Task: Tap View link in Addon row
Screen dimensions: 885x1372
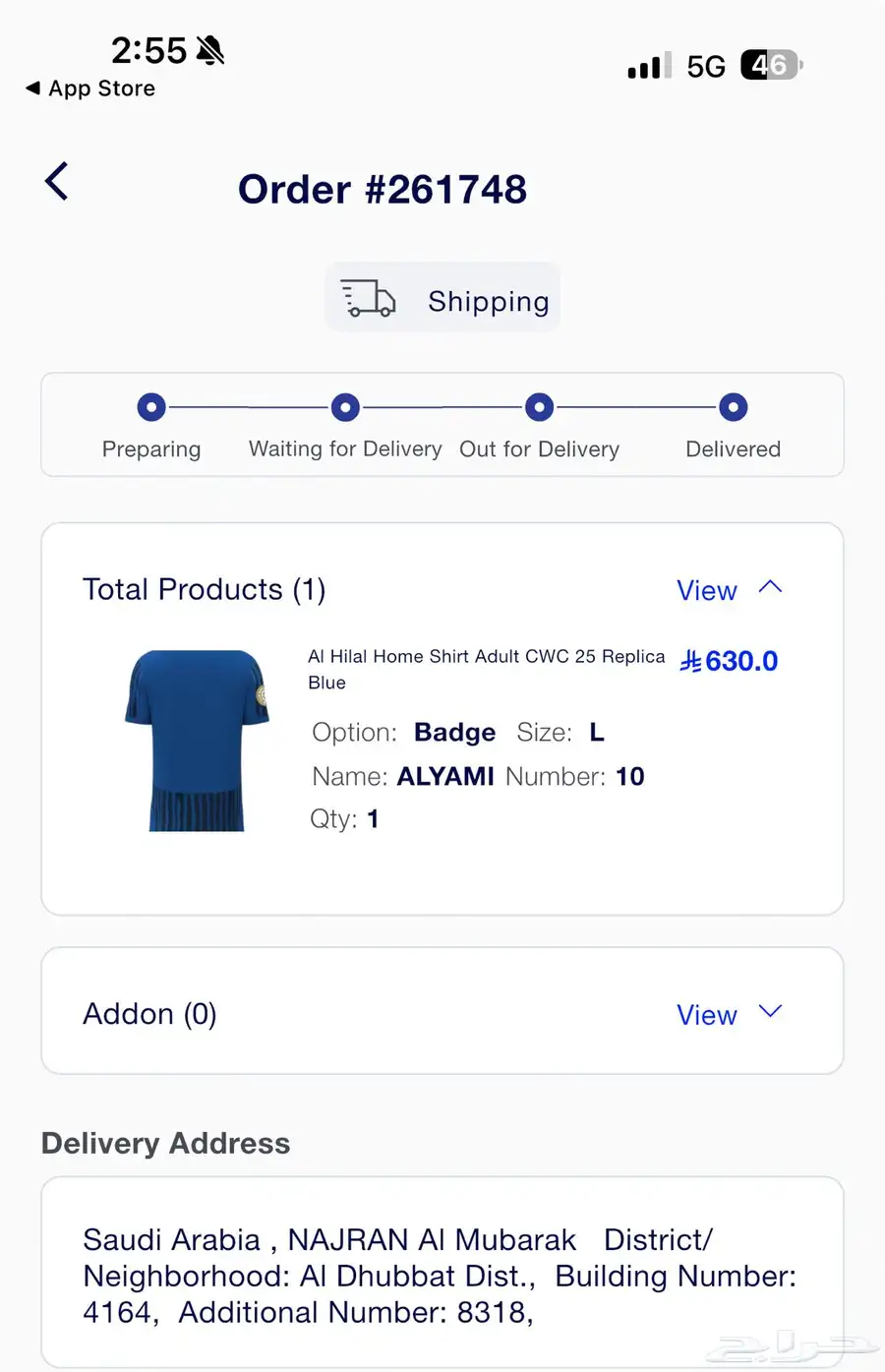Action: 707,1015
